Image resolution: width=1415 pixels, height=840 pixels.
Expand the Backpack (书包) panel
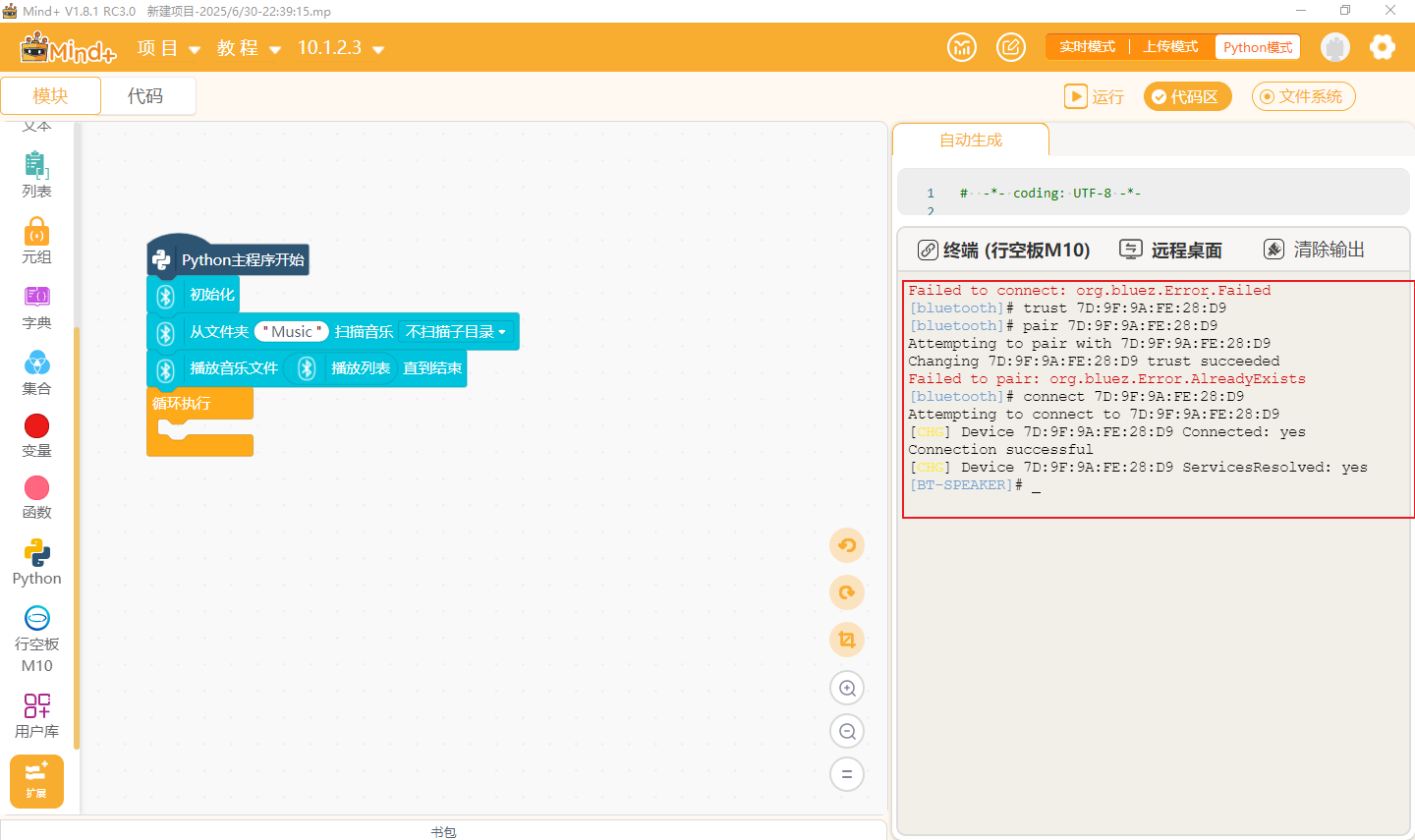443,831
